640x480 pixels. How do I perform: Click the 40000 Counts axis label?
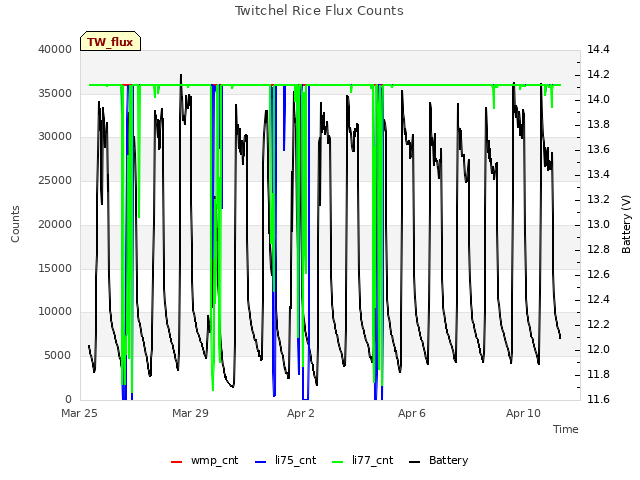coord(55,50)
